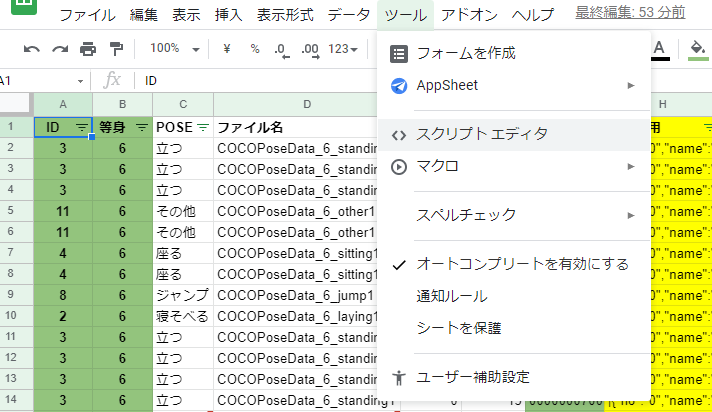This screenshot has height=412, width=712.
Task: Open the fill color picker
Action: click(698, 49)
